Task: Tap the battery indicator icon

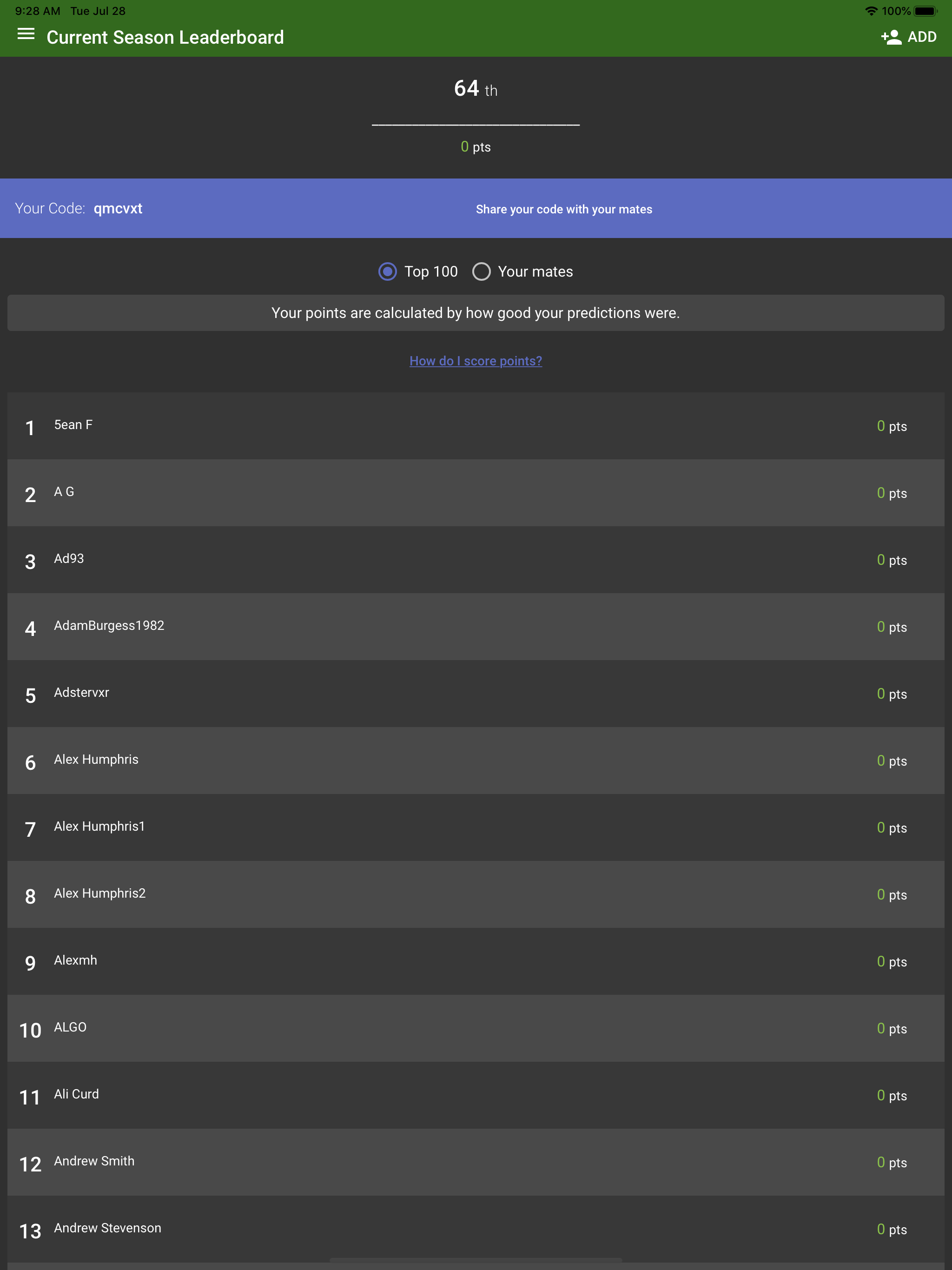Action: (925, 11)
